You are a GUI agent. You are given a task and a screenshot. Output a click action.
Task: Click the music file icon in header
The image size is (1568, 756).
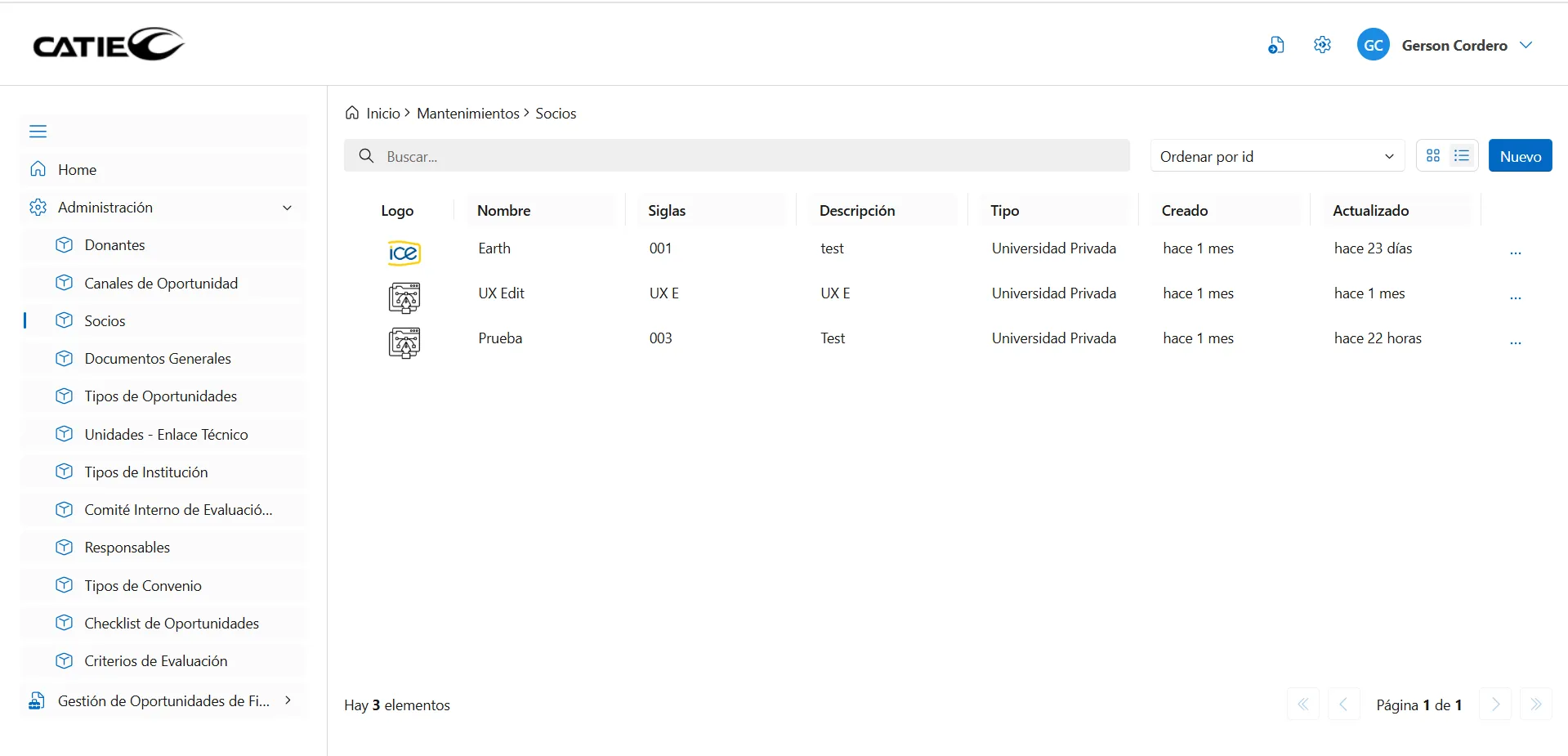pyautogui.click(x=1275, y=45)
